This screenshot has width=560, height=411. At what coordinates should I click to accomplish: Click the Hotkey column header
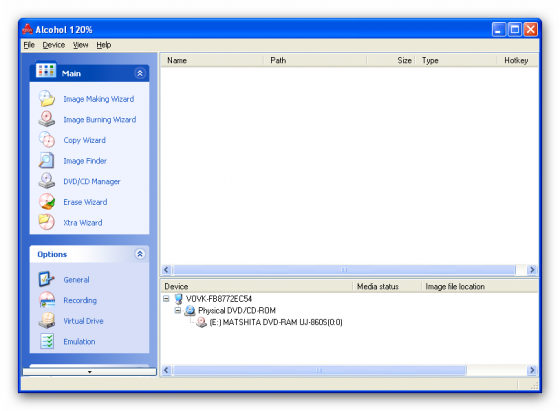[517, 60]
